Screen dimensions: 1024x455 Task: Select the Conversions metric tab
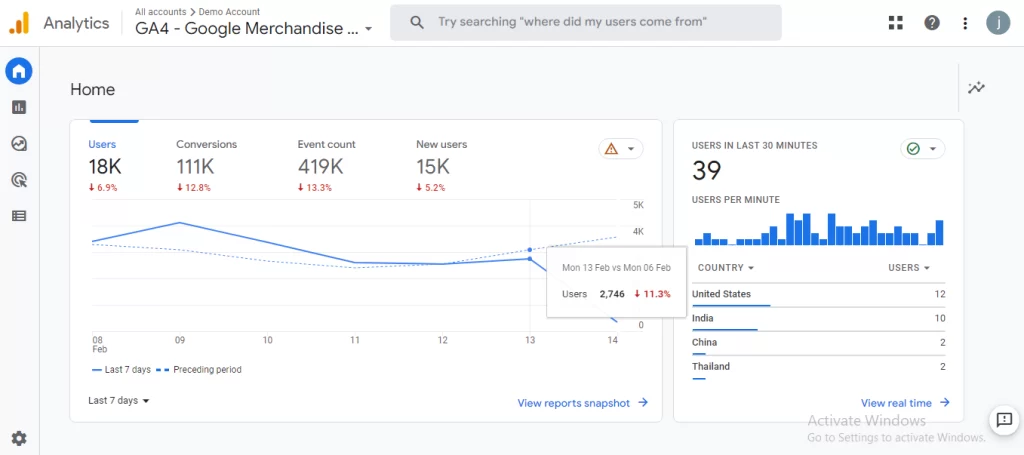pos(206,168)
